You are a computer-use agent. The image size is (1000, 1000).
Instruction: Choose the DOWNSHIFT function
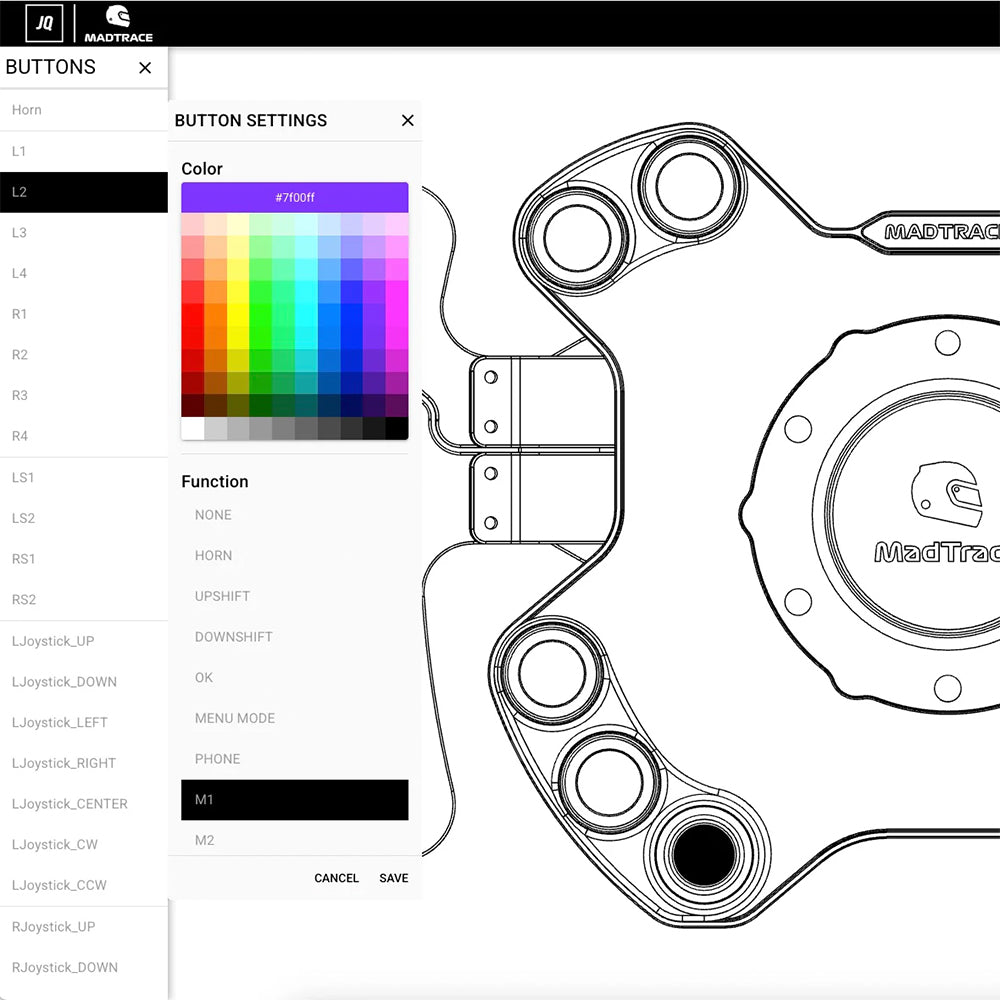(233, 637)
